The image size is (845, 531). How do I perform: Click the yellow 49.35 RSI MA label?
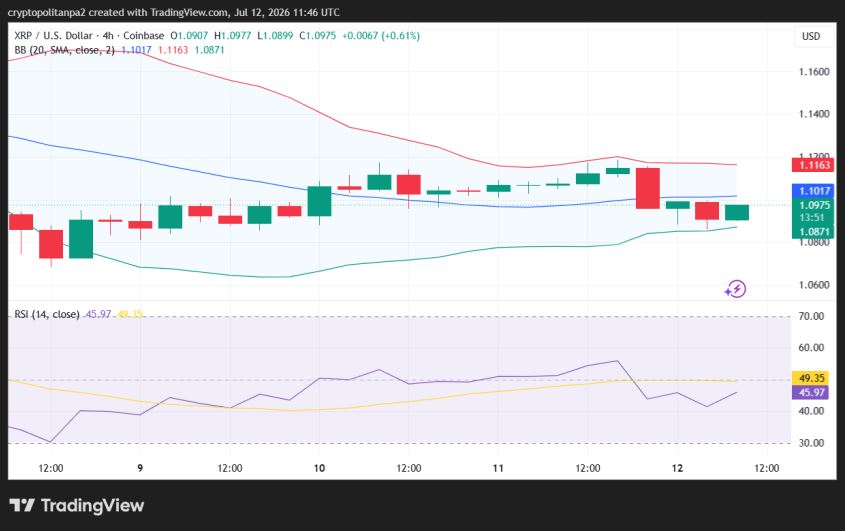pyautogui.click(x=810, y=378)
